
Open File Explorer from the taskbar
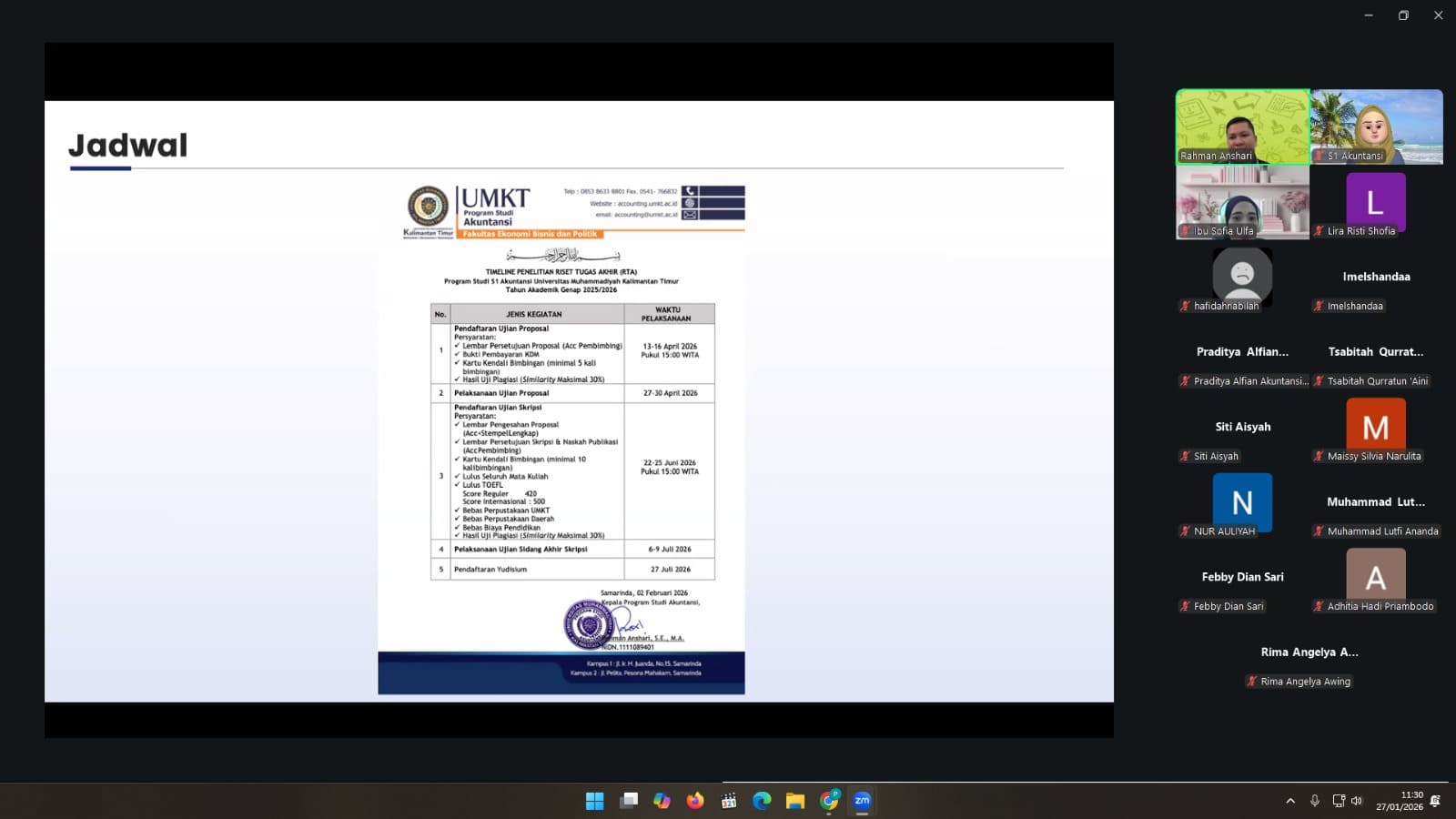(x=795, y=801)
